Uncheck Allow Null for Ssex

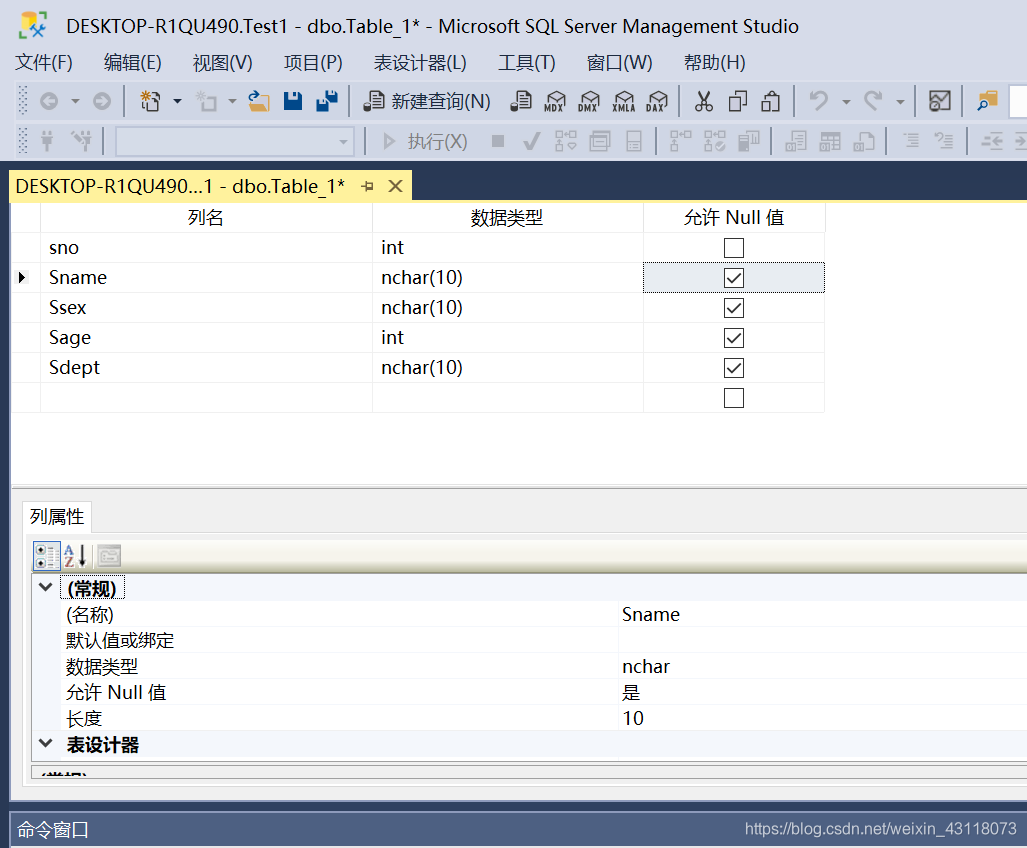(x=734, y=308)
